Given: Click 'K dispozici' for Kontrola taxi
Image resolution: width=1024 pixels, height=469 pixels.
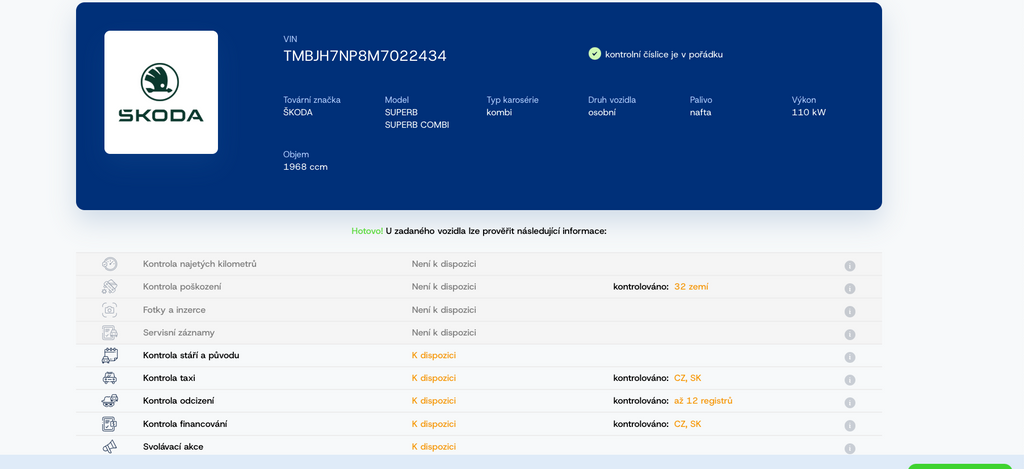Looking at the screenshot, I should [x=434, y=378].
